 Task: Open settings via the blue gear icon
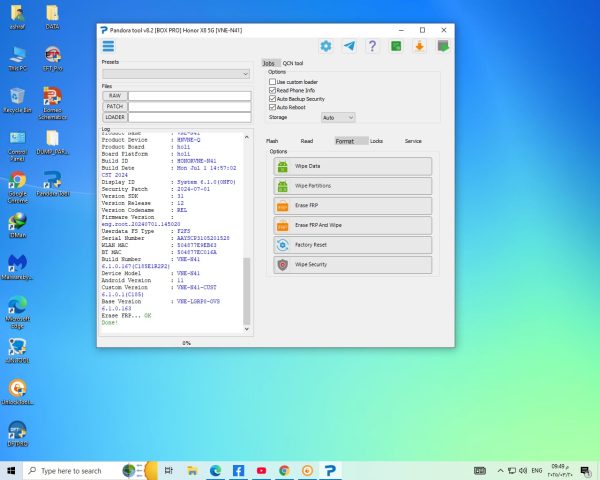326,46
